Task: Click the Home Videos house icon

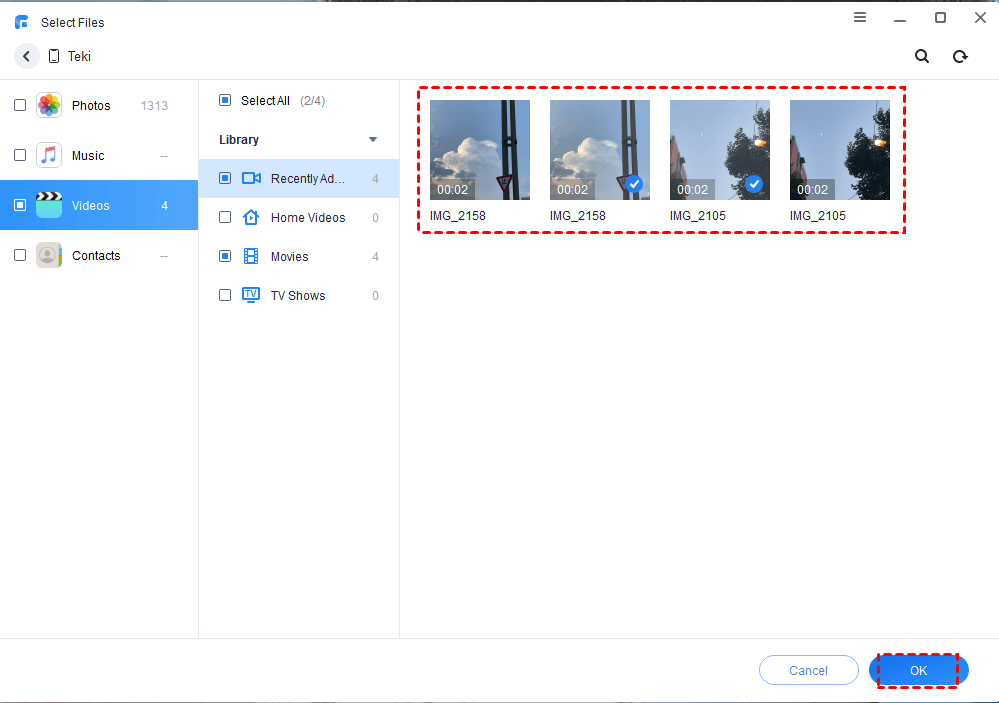Action: (x=251, y=218)
